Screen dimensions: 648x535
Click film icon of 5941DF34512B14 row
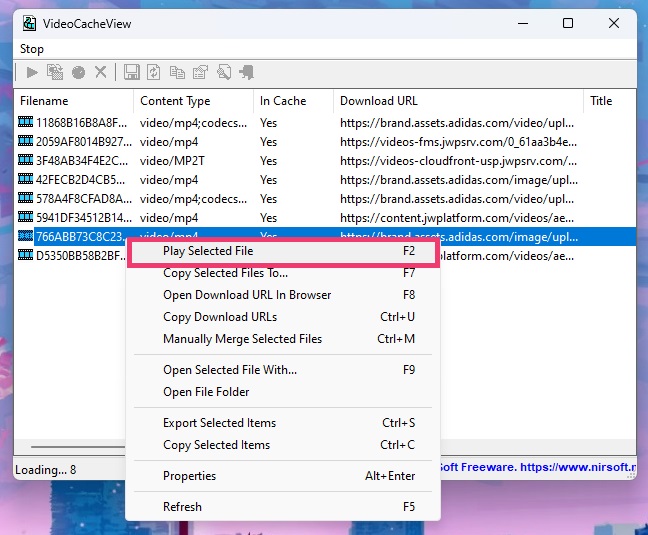26,217
